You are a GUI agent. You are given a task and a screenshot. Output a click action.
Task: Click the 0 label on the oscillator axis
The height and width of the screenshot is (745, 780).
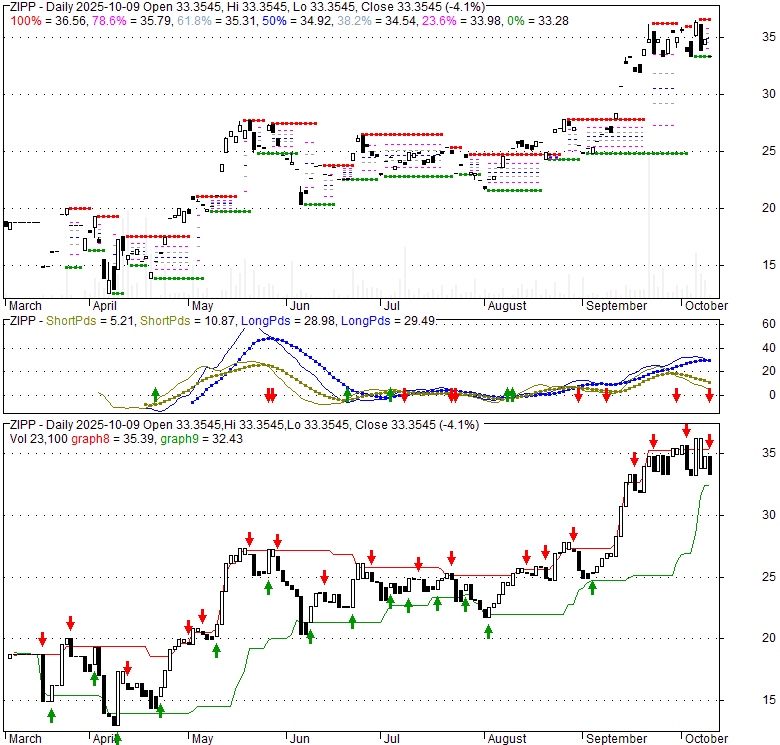(772, 395)
